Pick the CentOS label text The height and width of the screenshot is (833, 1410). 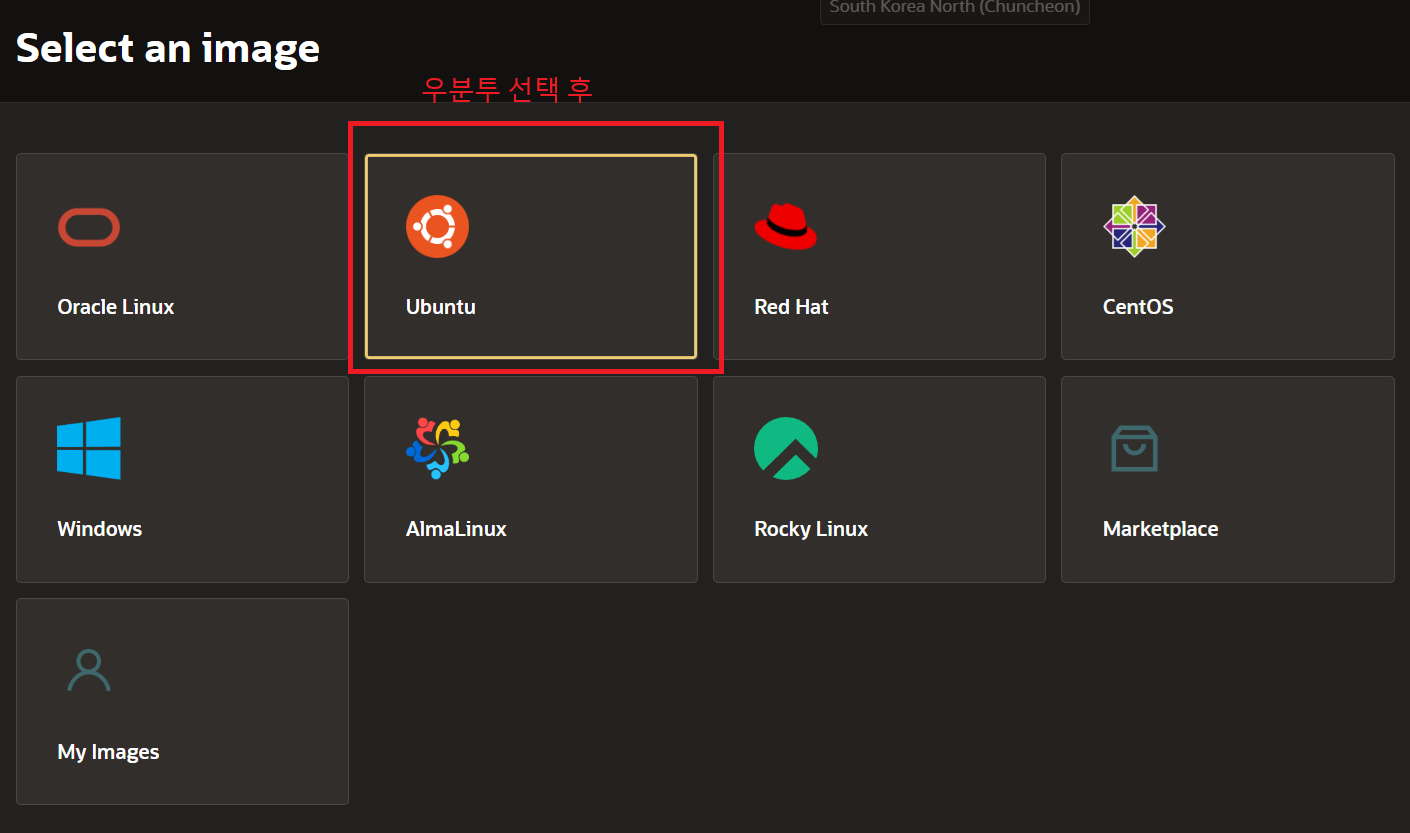[x=1138, y=307]
